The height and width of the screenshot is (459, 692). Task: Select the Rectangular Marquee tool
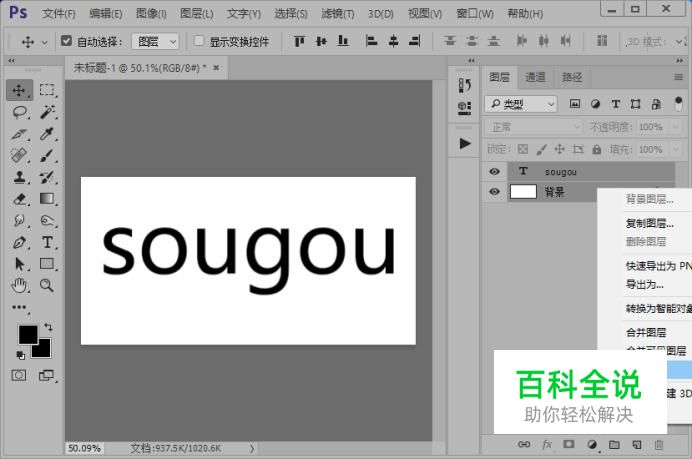(47, 90)
